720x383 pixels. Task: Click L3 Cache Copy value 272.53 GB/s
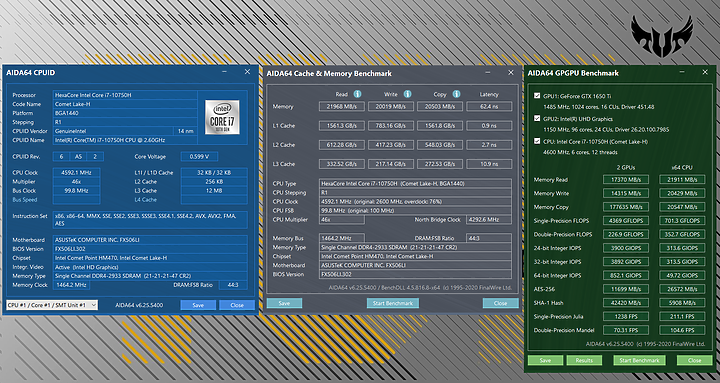440,164
